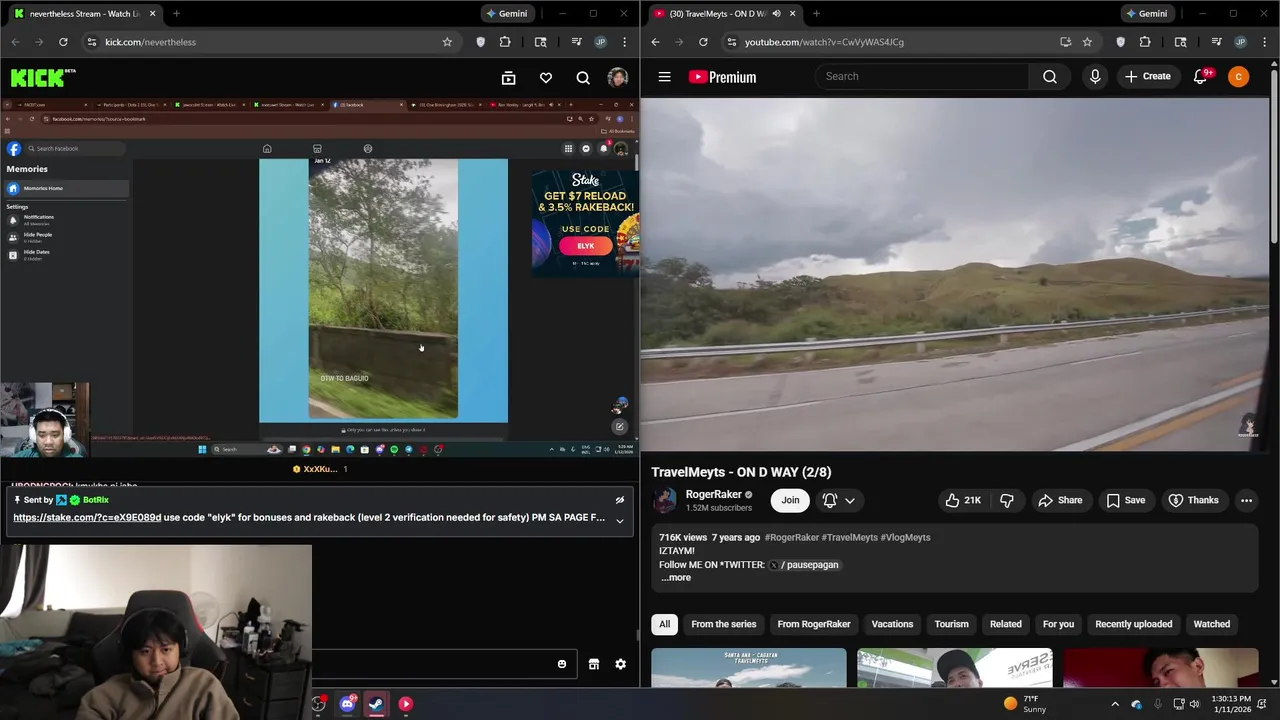Image resolution: width=1280 pixels, height=720 pixels.
Task: Open more actions three dots for video
Action: coord(1246,500)
